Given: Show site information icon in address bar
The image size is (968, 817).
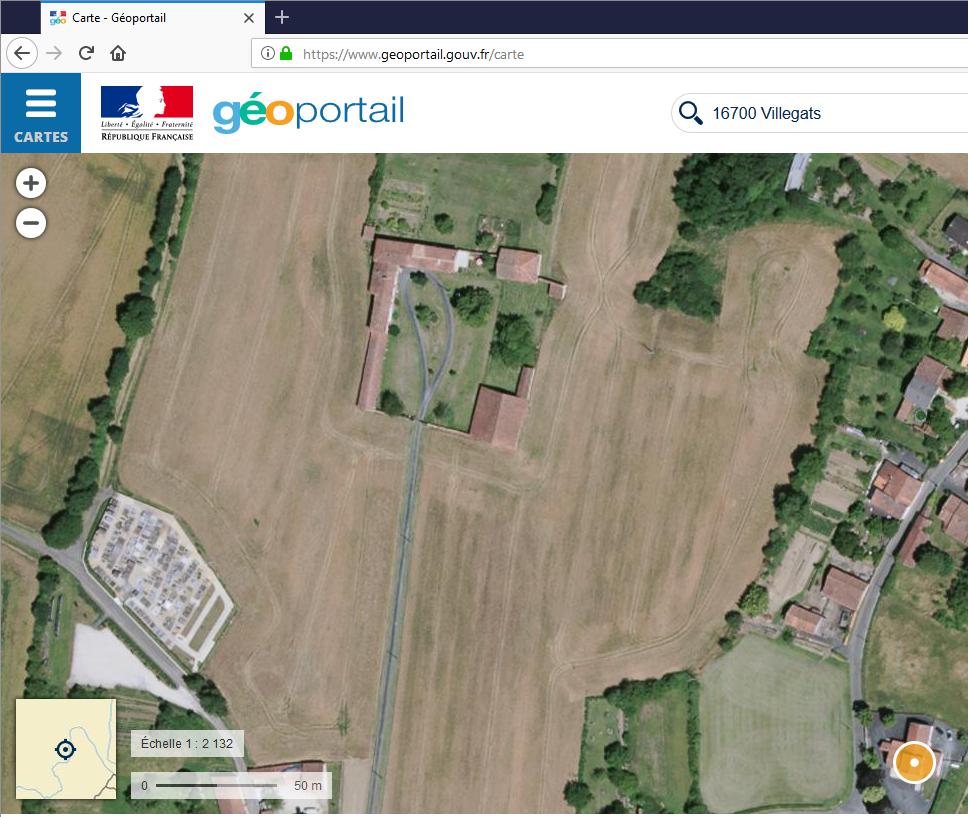Looking at the screenshot, I should tap(267, 54).
